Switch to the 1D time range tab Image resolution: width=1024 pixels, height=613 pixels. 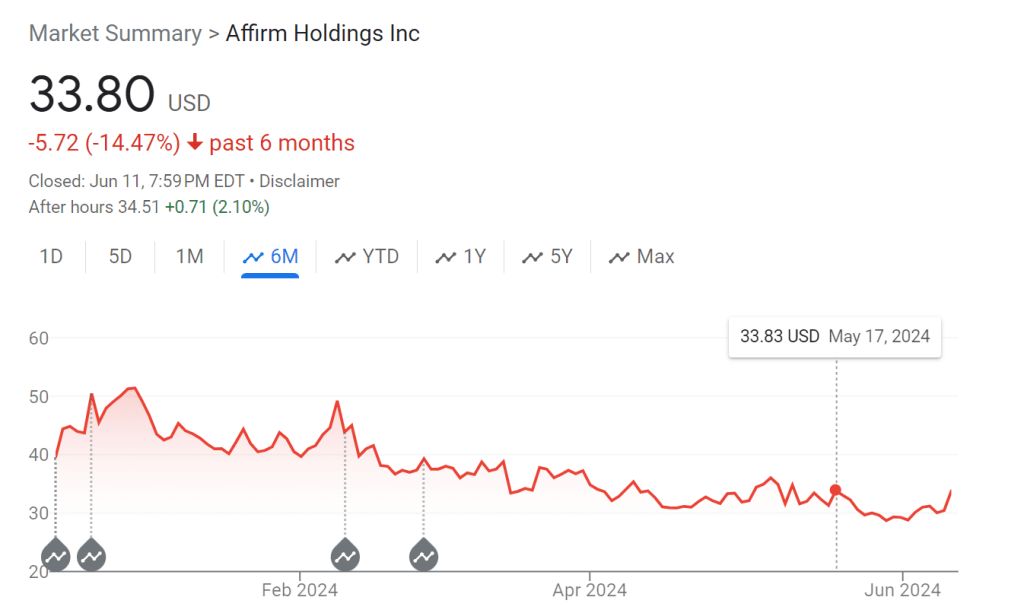[51, 257]
